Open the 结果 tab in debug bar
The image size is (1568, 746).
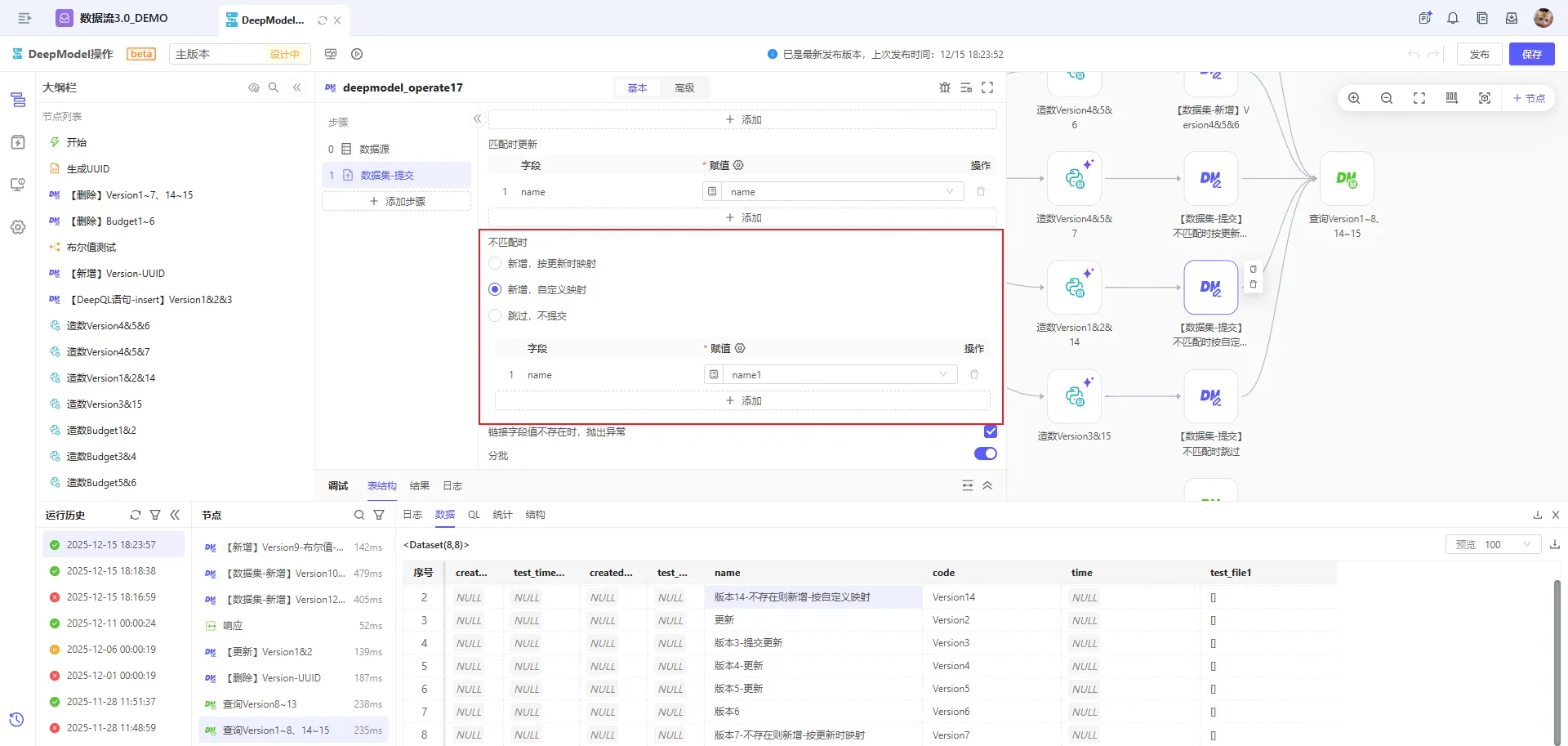pos(420,485)
